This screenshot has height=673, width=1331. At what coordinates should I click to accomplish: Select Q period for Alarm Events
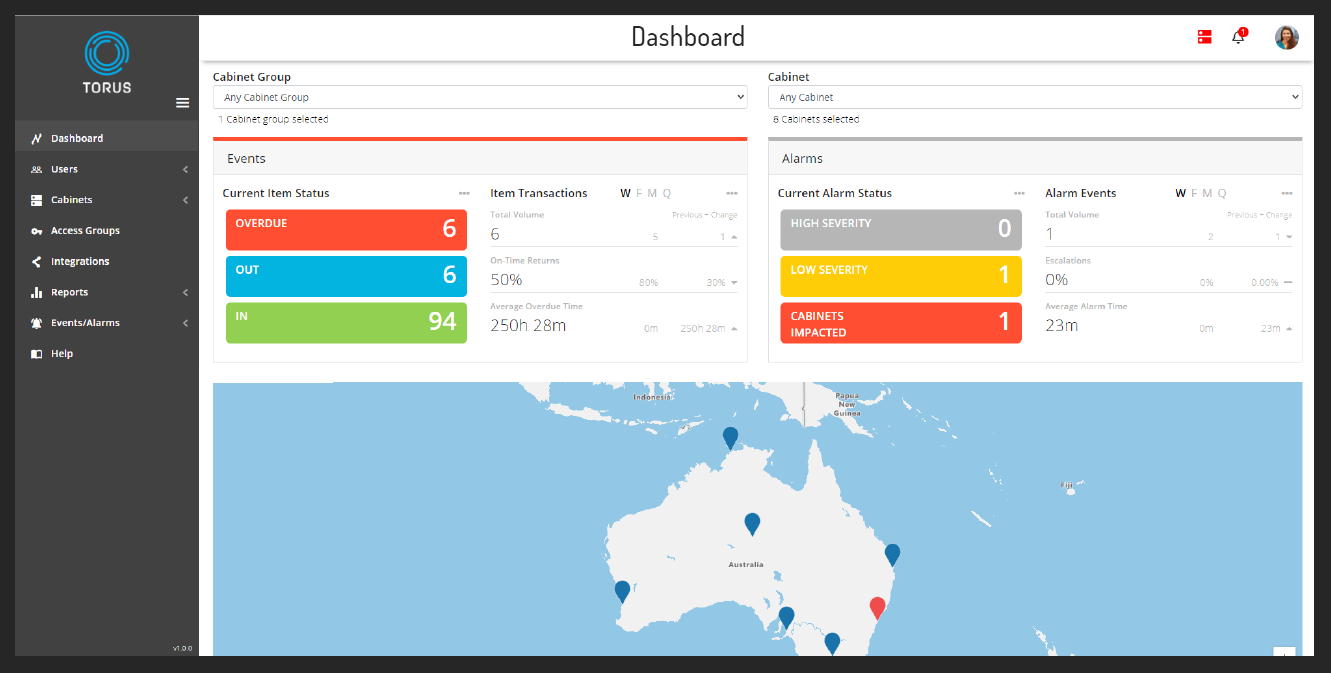pos(1222,193)
